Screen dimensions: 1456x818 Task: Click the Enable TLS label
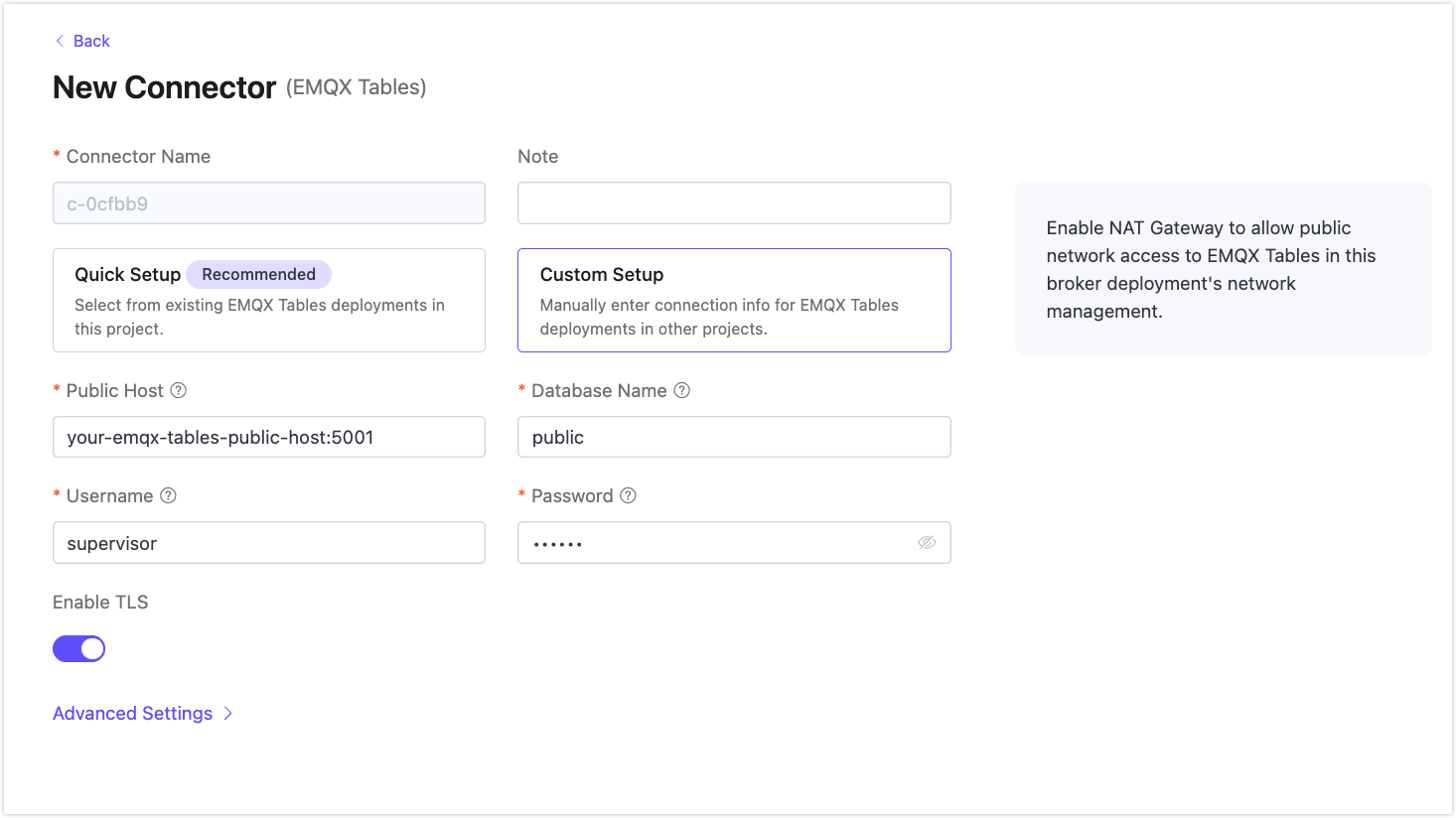[100, 602]
